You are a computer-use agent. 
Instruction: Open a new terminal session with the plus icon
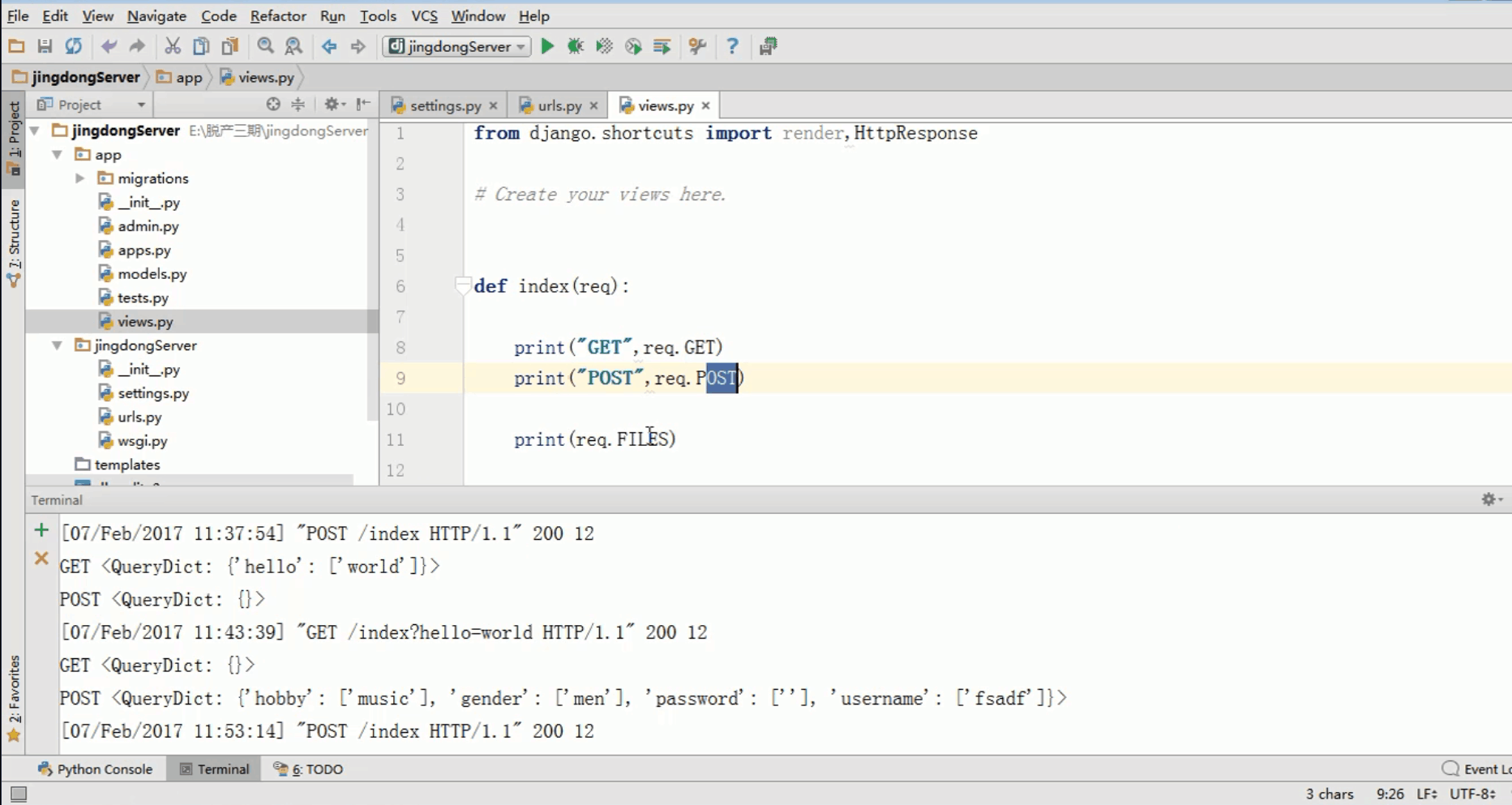pos(41,530)
